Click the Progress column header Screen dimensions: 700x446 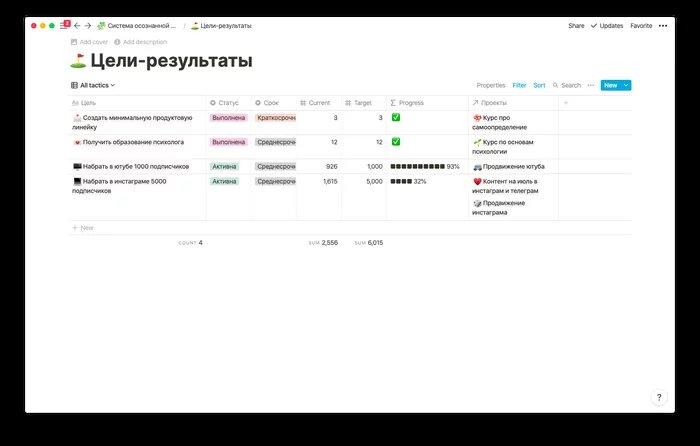click(x=427, y=103)
